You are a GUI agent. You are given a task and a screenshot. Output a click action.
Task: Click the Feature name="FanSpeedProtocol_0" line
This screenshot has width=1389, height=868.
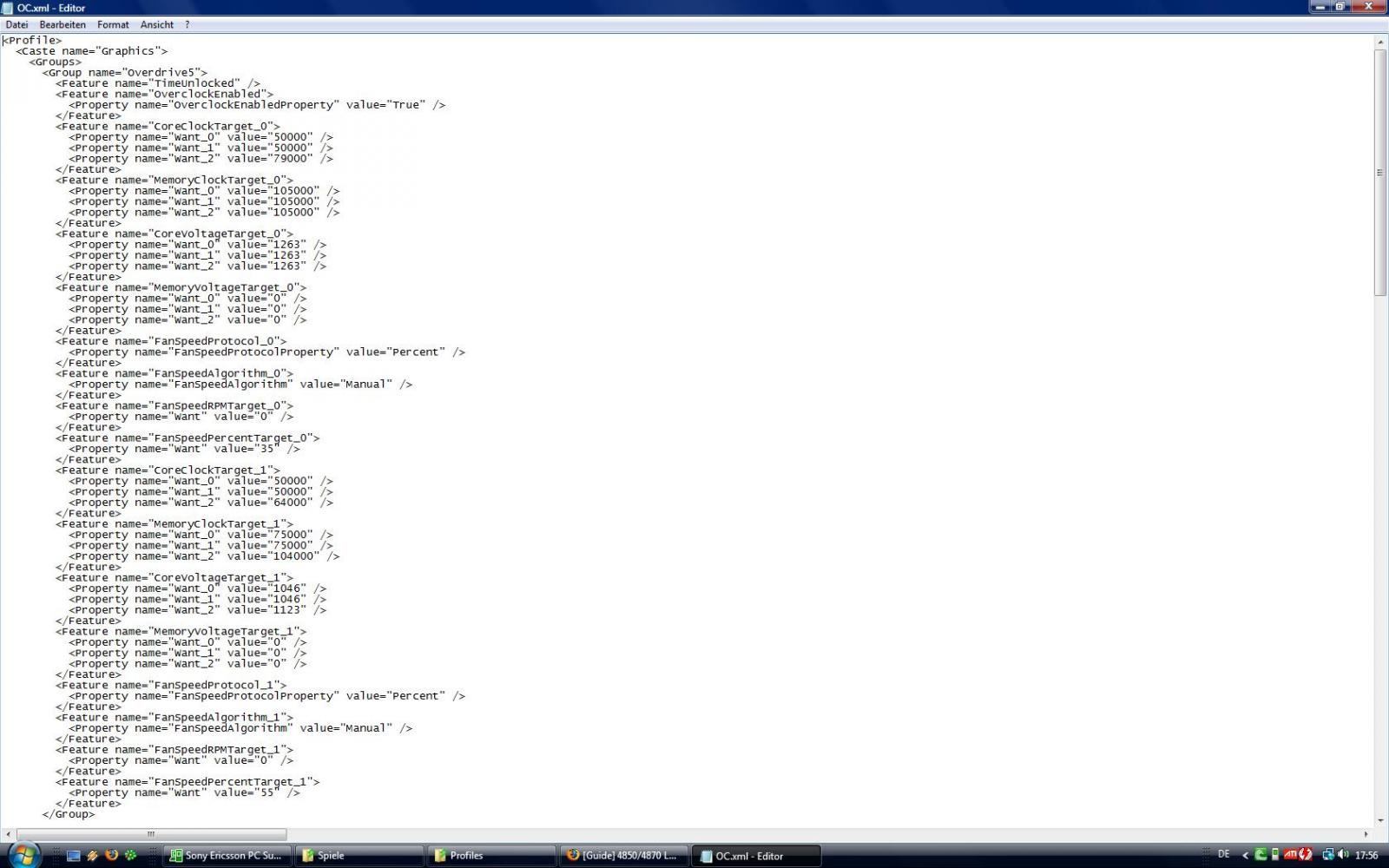(x=171, y=342)
